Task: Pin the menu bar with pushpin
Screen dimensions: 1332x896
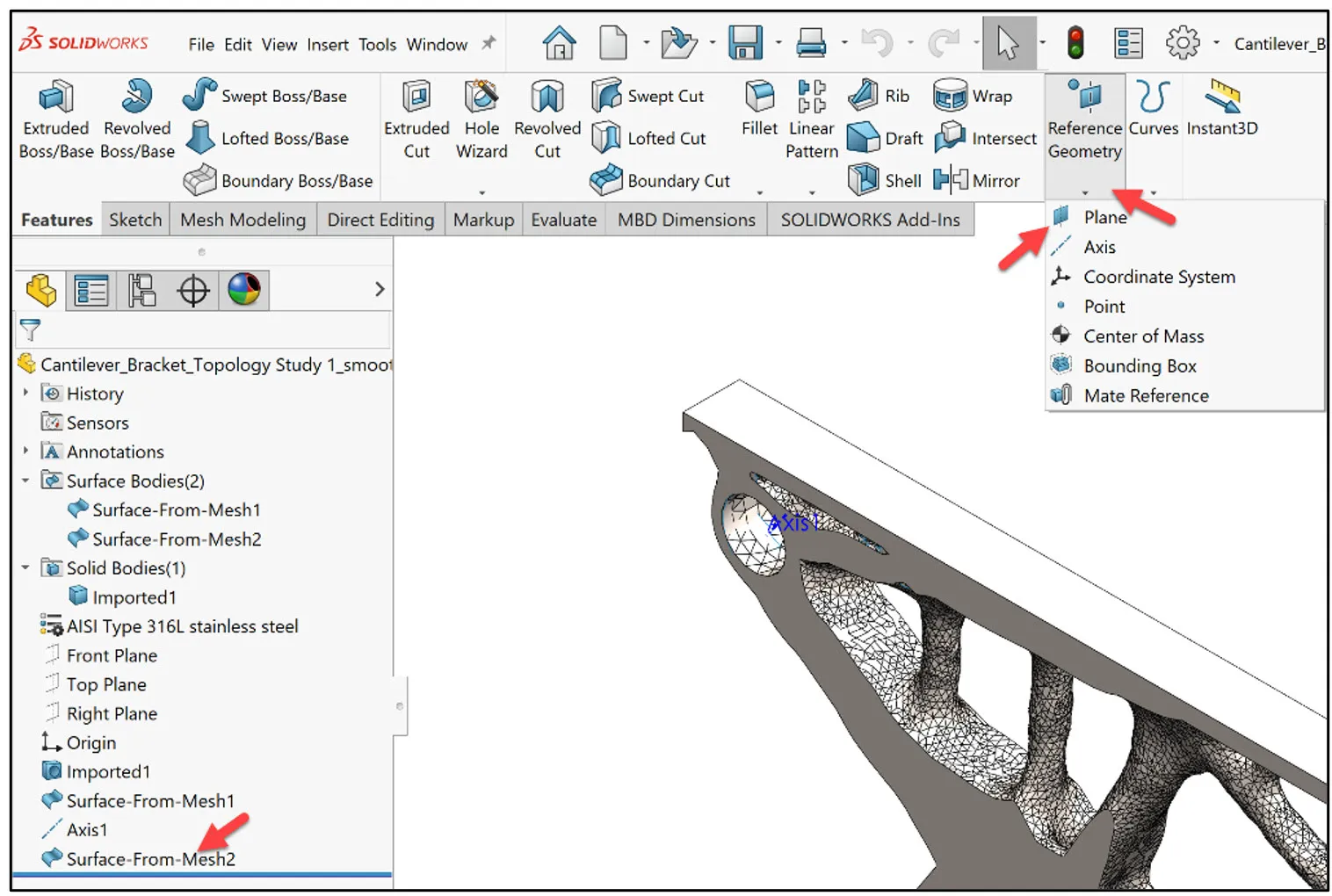Action: point(489,43)
